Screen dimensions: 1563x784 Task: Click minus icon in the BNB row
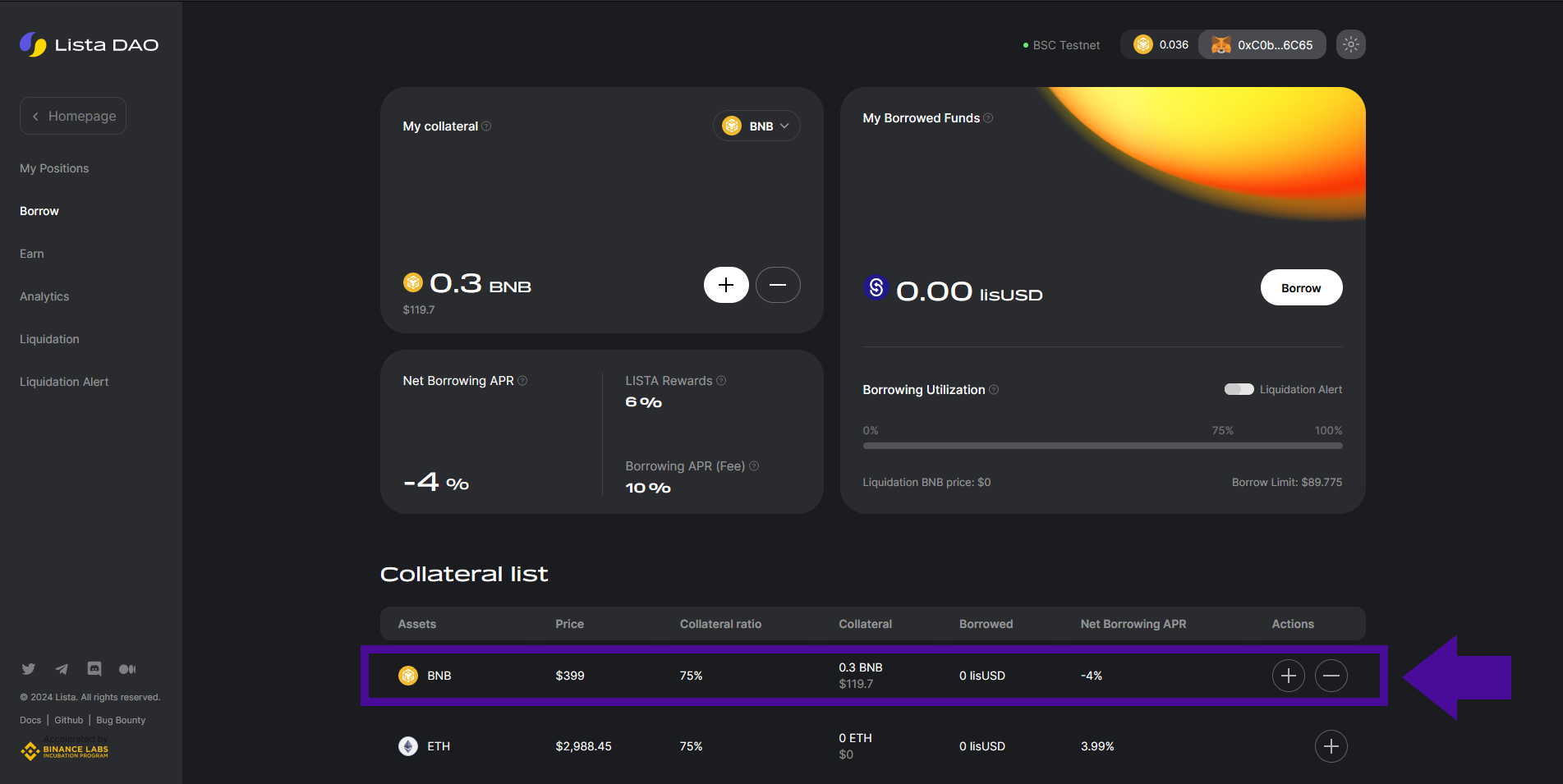[1331, 676]
